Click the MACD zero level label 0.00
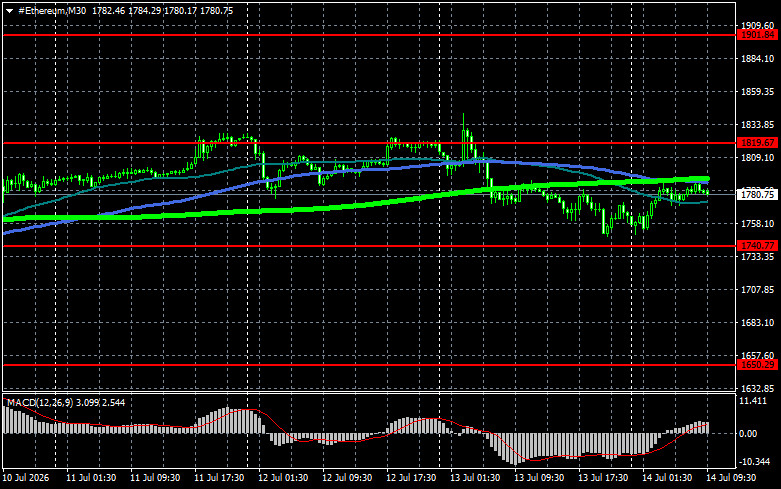The image size is (781, 489). pyautogui.click(x=748, y=434)
